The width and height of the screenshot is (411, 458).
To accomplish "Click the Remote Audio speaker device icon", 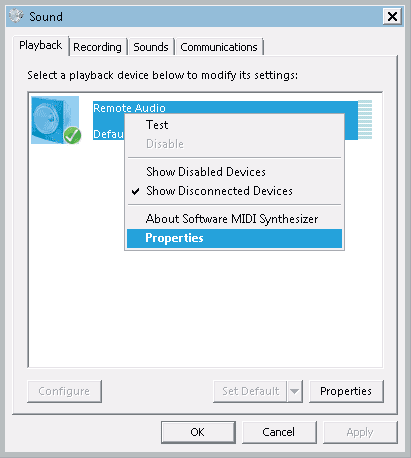I will [x=55, y=120].
